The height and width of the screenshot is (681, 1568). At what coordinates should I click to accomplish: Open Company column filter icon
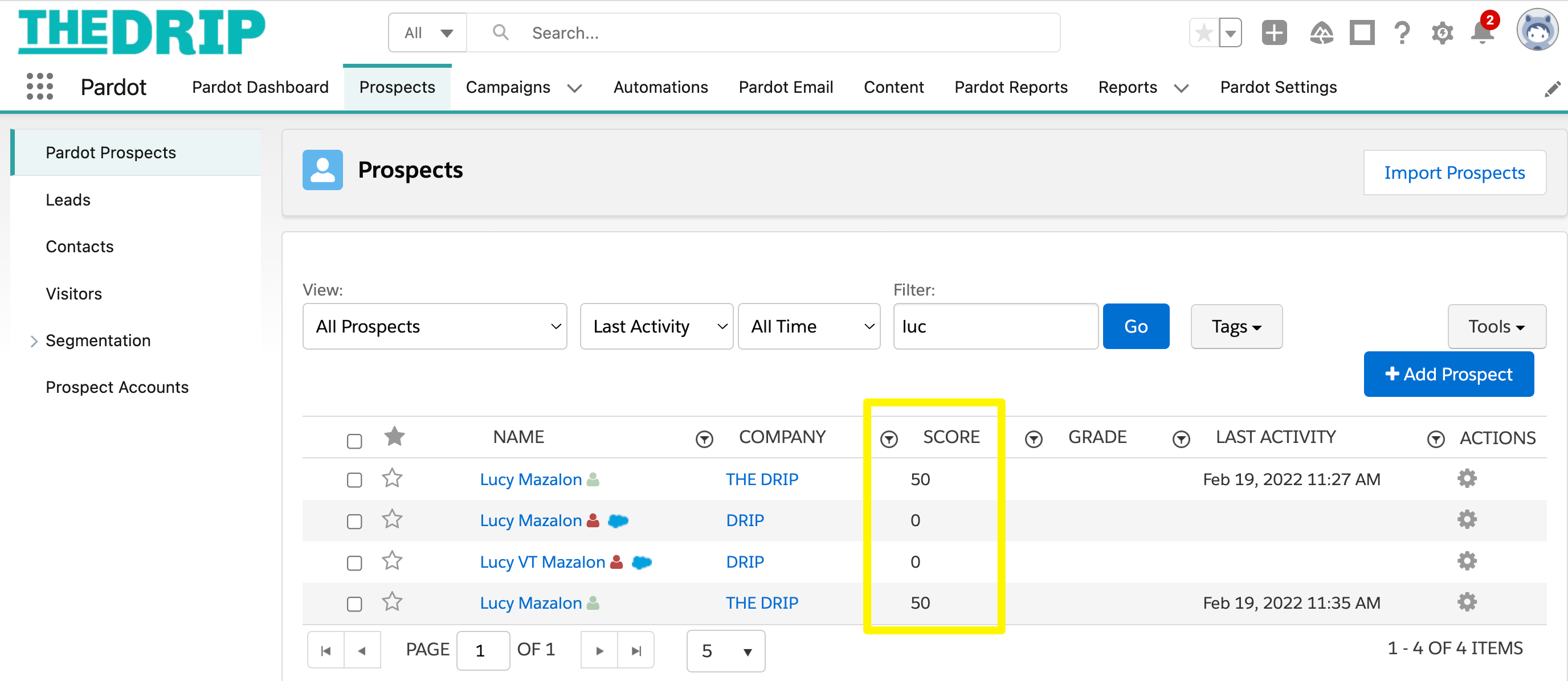click(889, 438)
